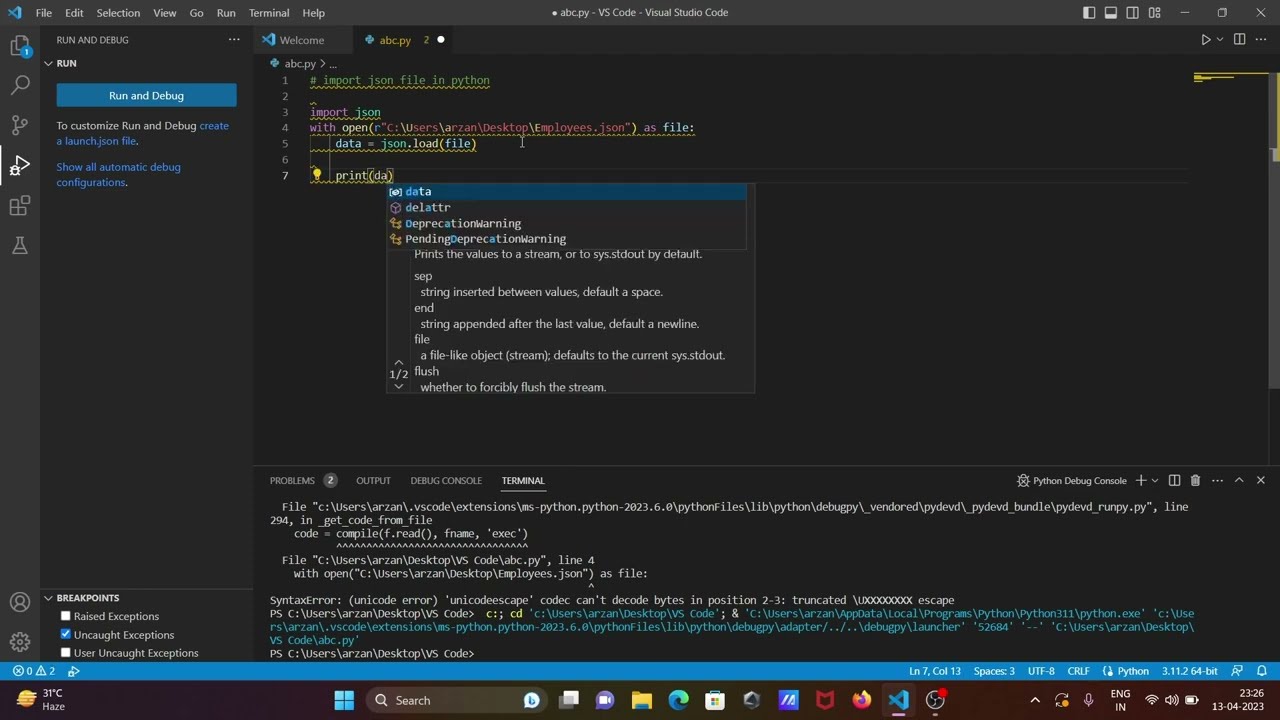Collapse the RUN section
Screen dimensions: 1280x720
[47, 63]
